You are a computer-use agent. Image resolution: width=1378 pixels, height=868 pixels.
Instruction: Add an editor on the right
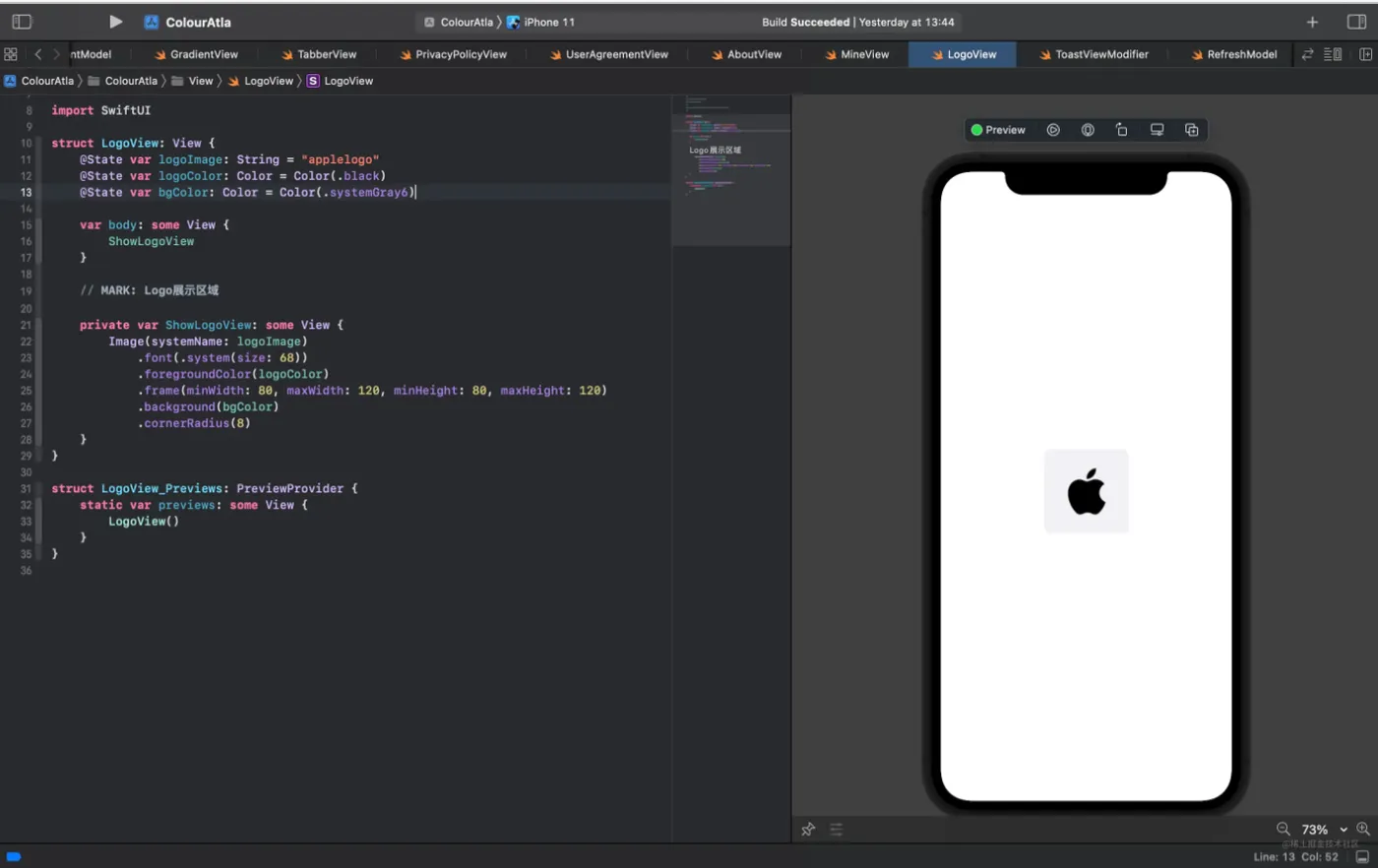(1365, 54)
